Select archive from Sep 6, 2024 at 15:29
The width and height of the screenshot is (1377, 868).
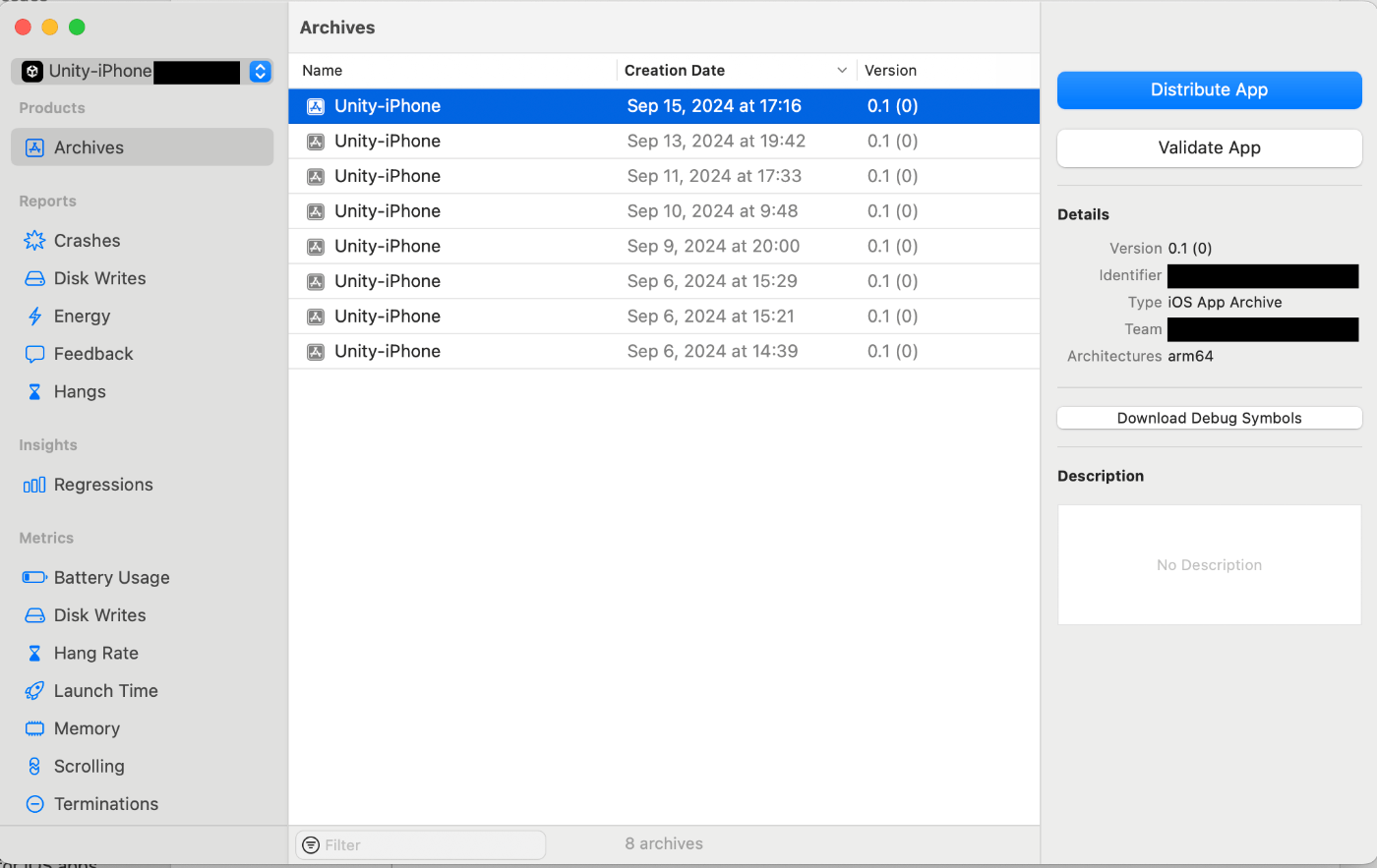(664, 281)
